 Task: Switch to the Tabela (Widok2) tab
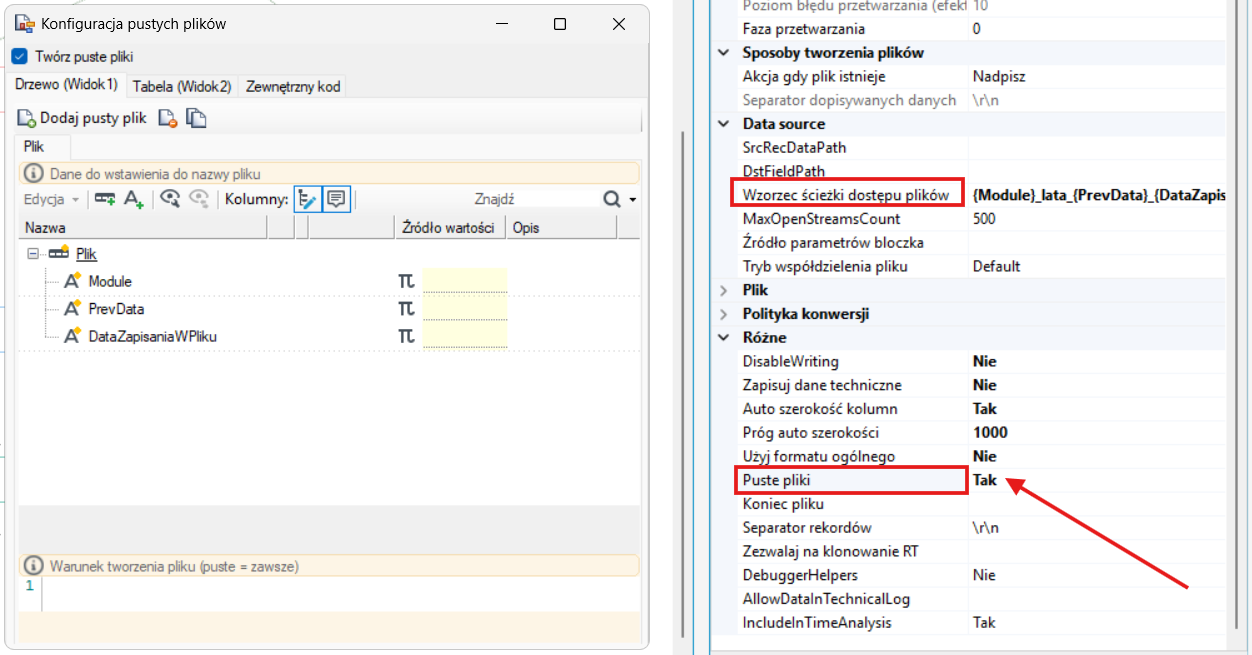182,87
